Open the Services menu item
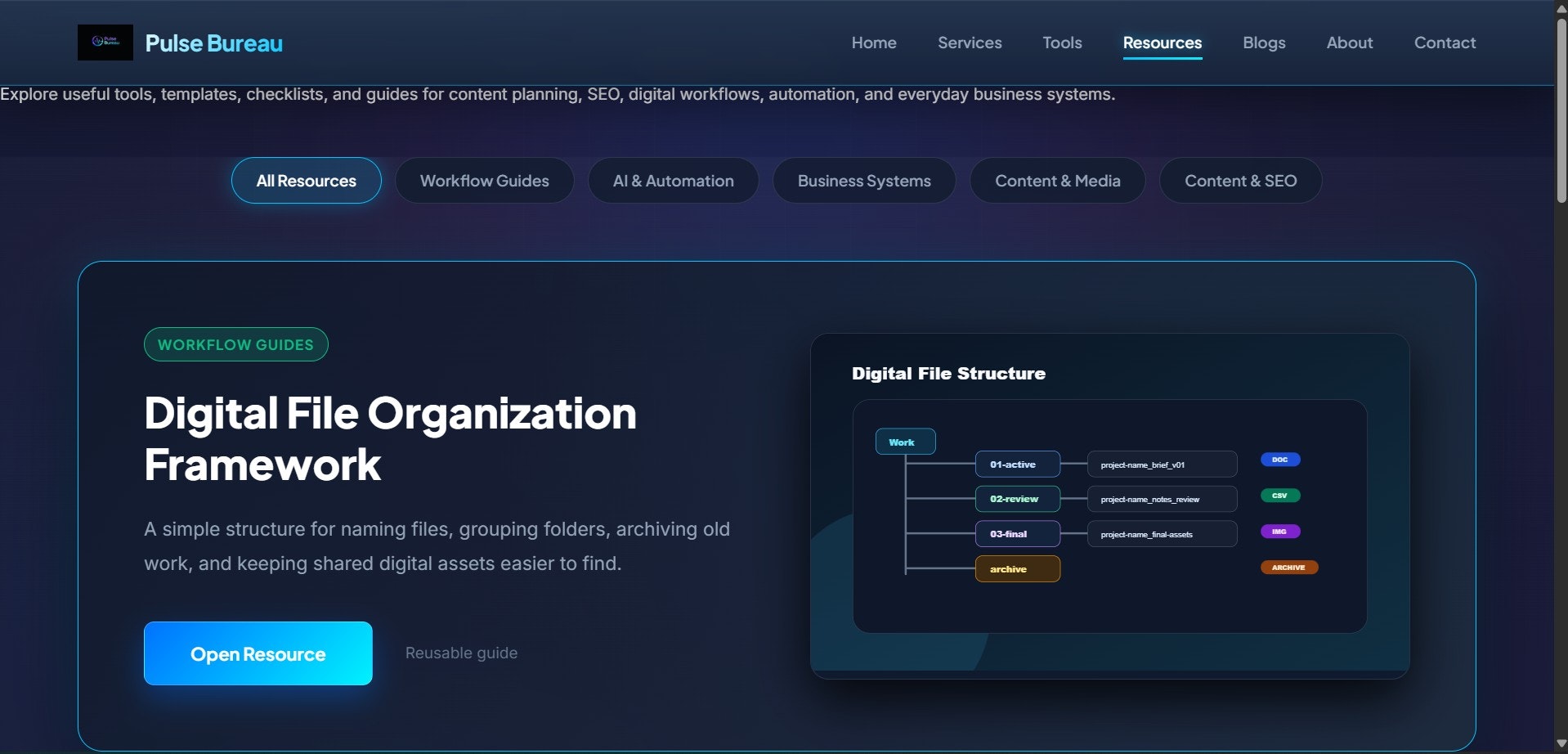 (x=970, y=43)
